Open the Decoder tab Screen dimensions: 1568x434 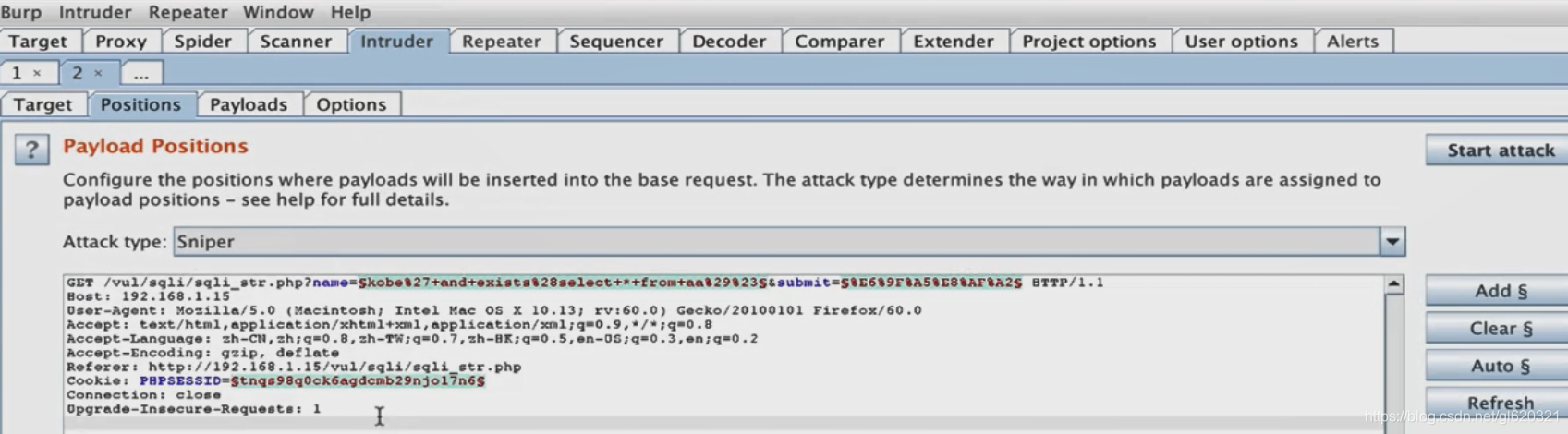coord(729,42)
